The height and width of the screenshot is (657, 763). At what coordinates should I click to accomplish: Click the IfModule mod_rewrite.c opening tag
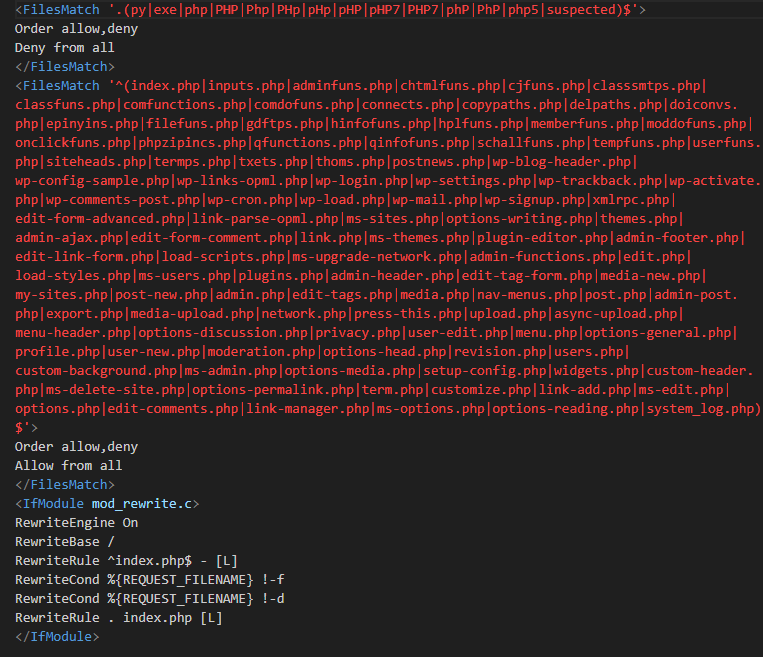click(x=107, y=504)
